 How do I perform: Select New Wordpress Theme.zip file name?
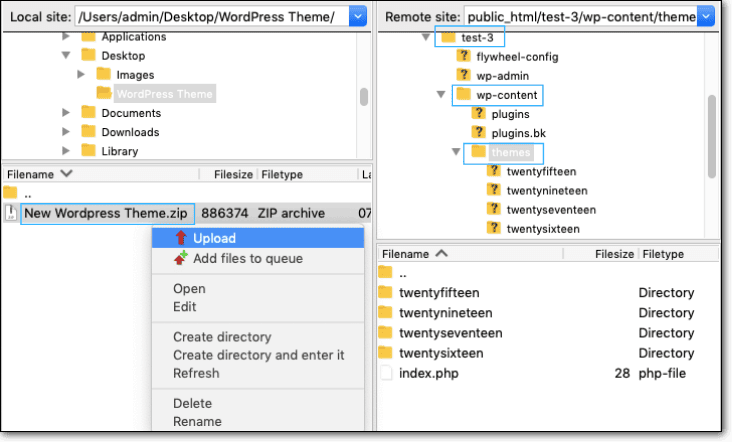[106, 213]
